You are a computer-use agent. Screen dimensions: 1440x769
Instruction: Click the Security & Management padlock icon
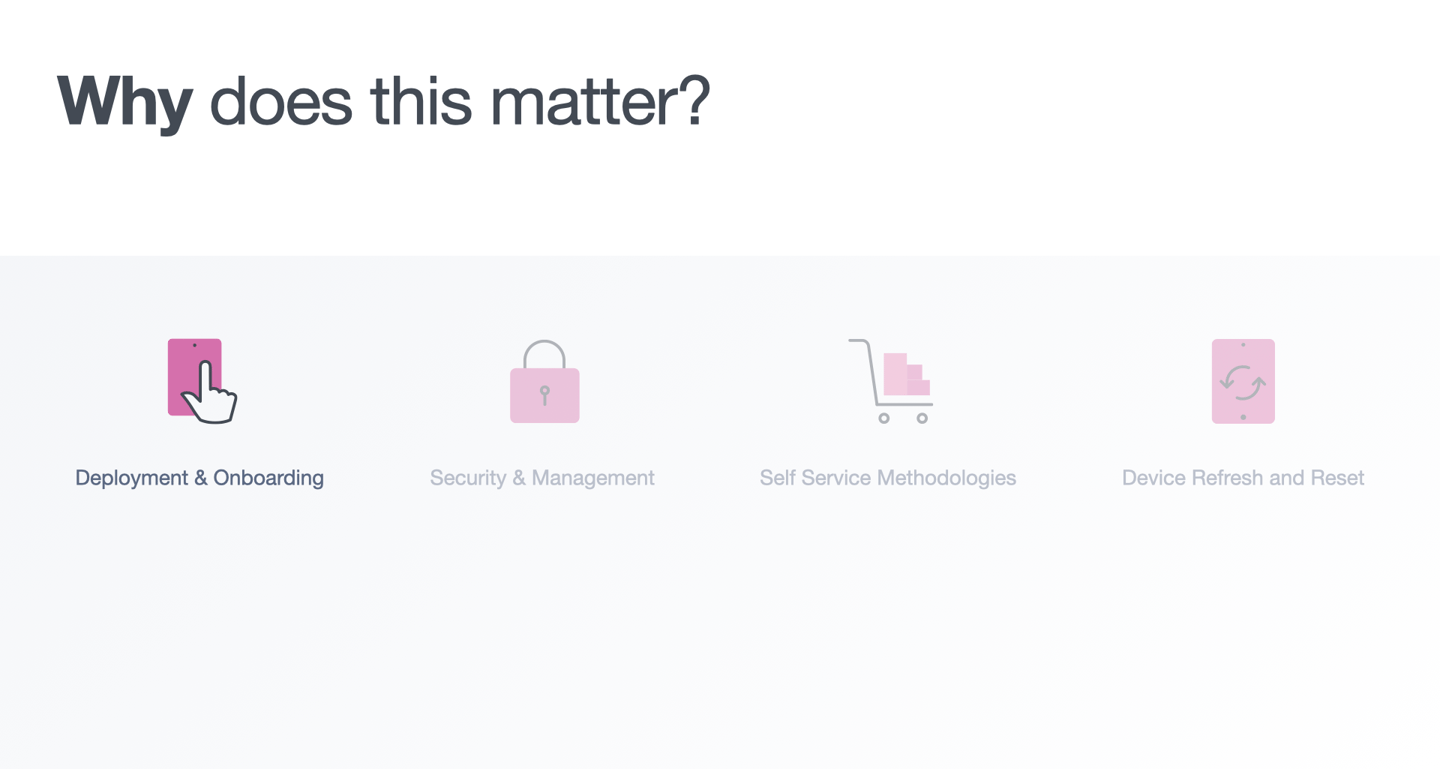(x=545, y=381)
